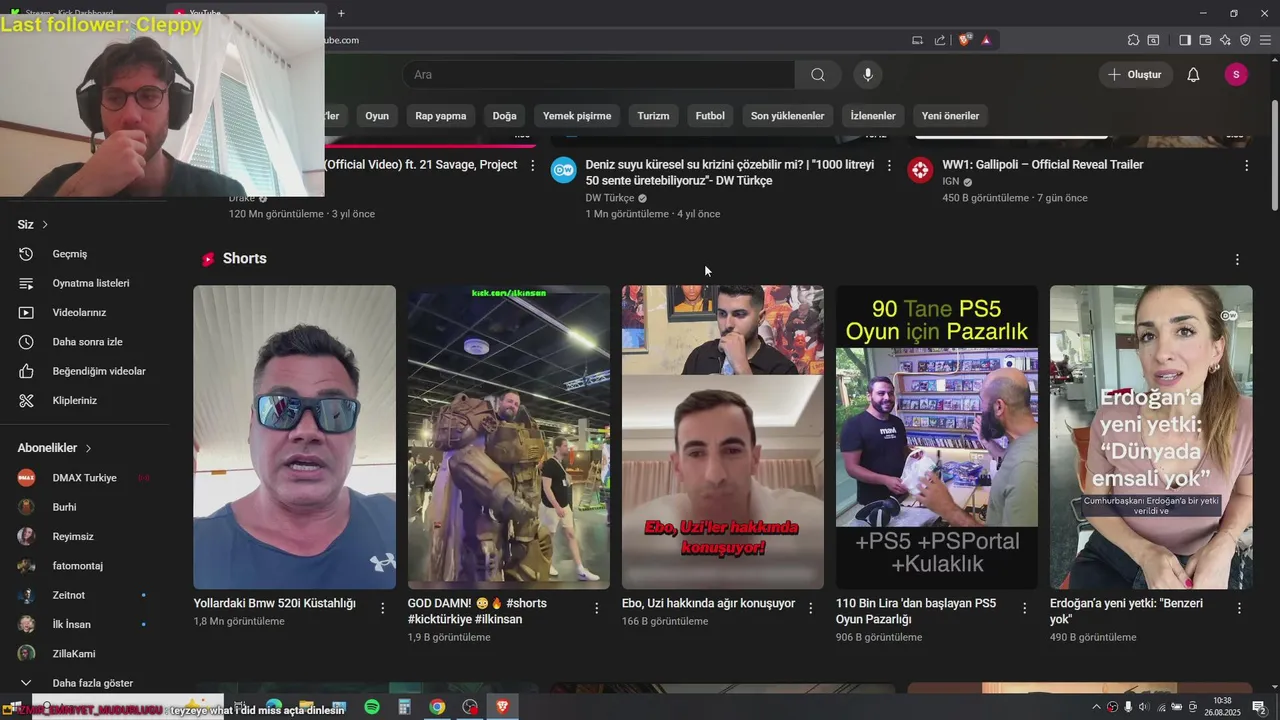The image size is (1280, 720).
Task: Open the DW Türkçe channel avatar
Action: (x=564, y=170)
